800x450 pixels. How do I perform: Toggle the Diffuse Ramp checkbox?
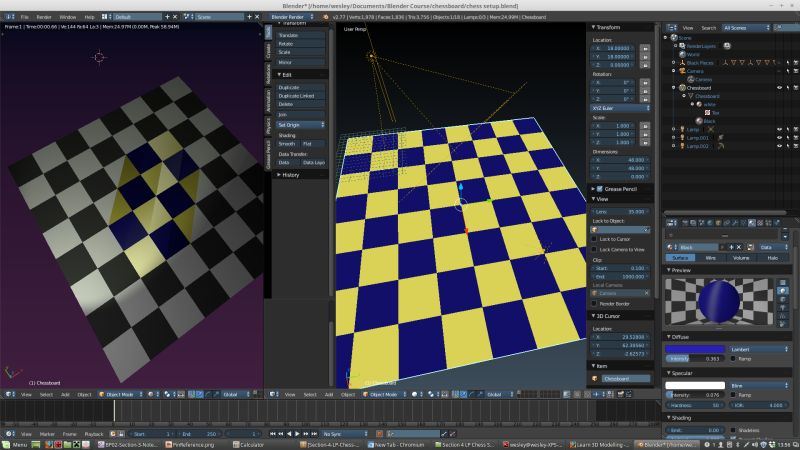pos(733,359)
